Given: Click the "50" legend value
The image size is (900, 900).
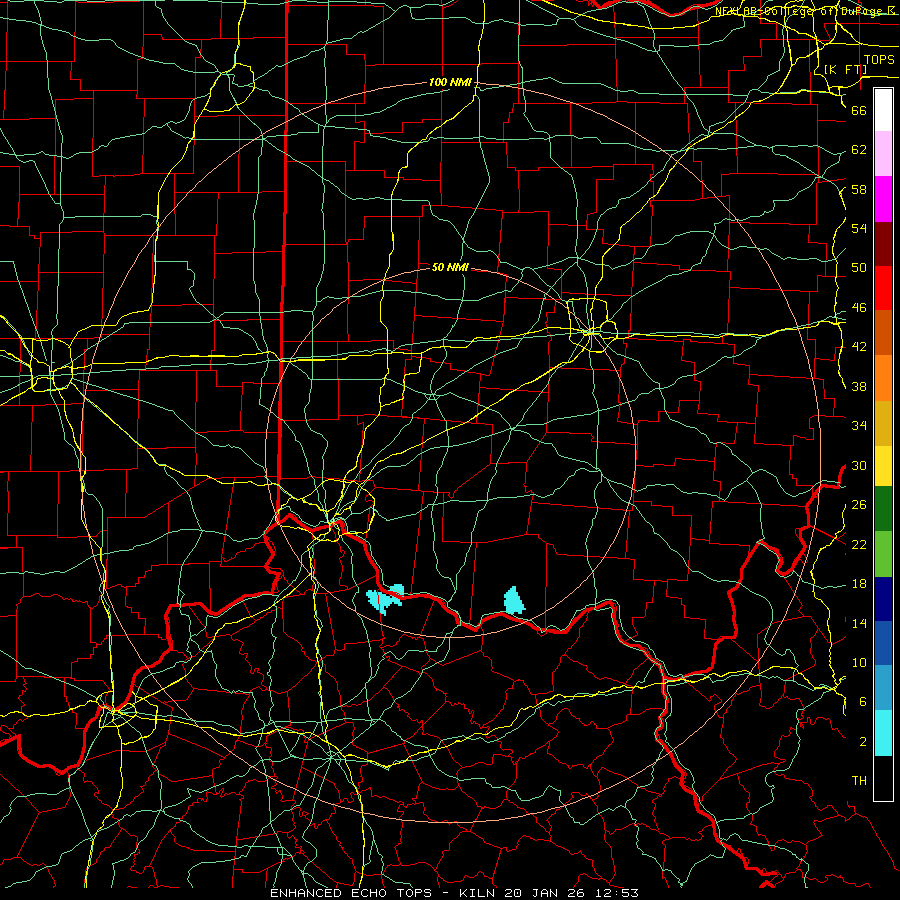Looking at the screenshot, I should click(x=859, y=268).
